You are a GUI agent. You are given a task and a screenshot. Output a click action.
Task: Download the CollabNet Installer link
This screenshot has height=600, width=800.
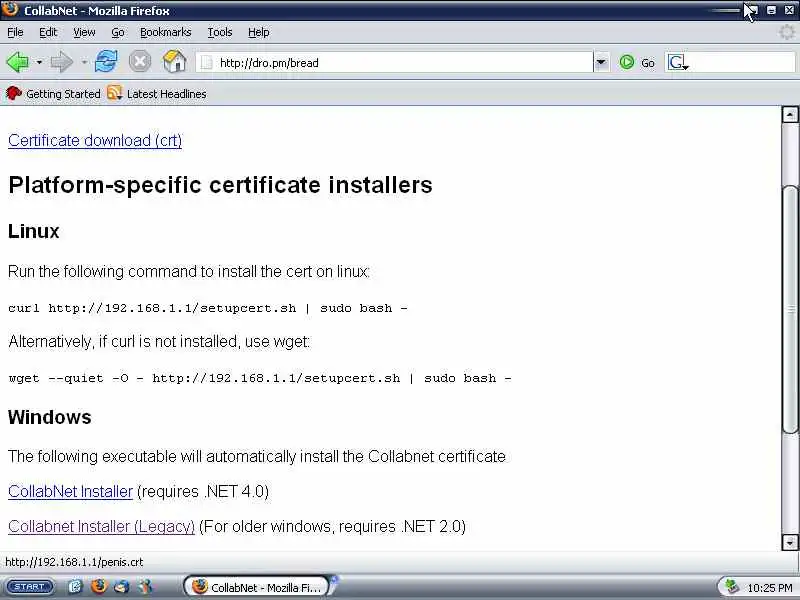[x=70, y=491]
